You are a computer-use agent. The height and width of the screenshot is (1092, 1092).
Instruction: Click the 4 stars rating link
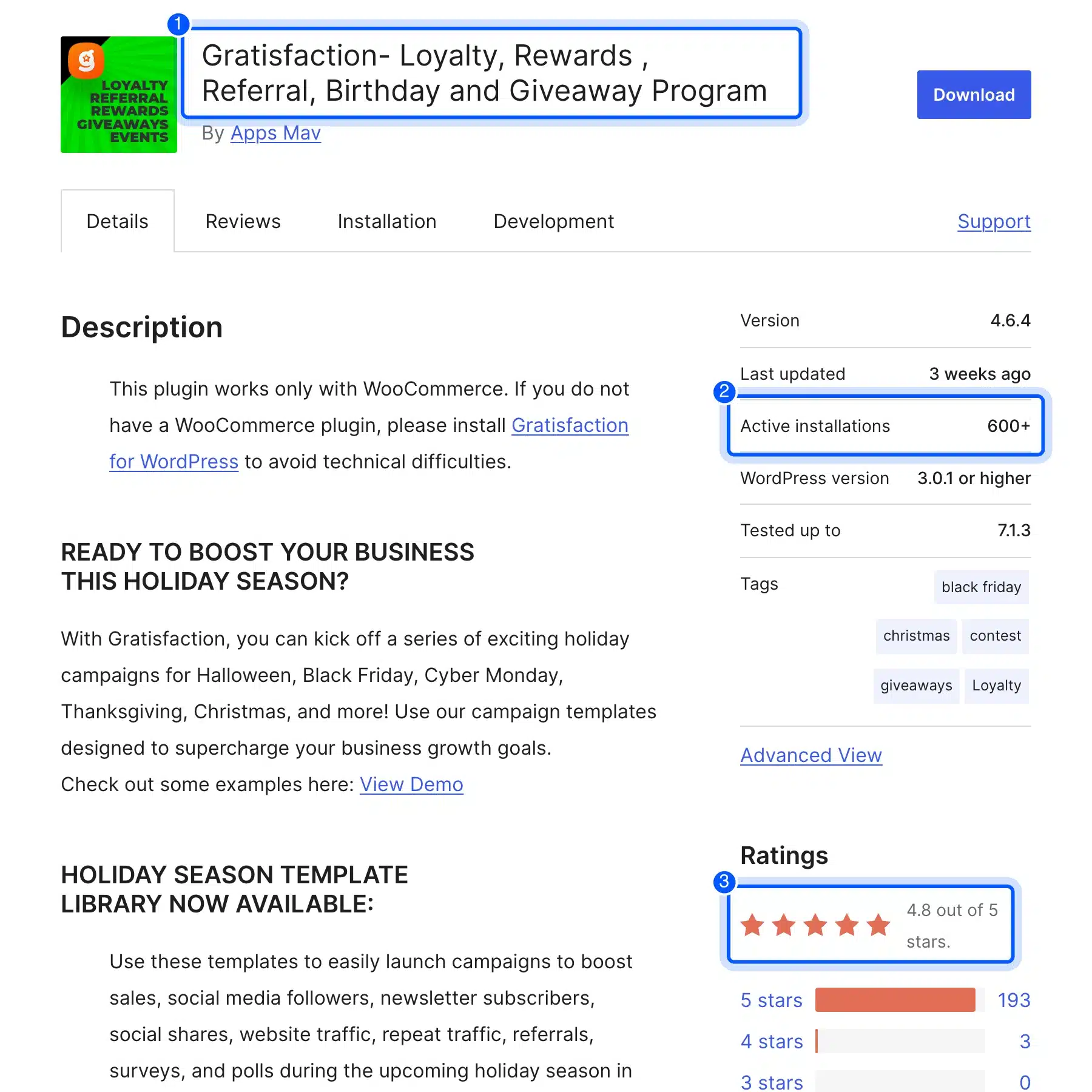772,1042
